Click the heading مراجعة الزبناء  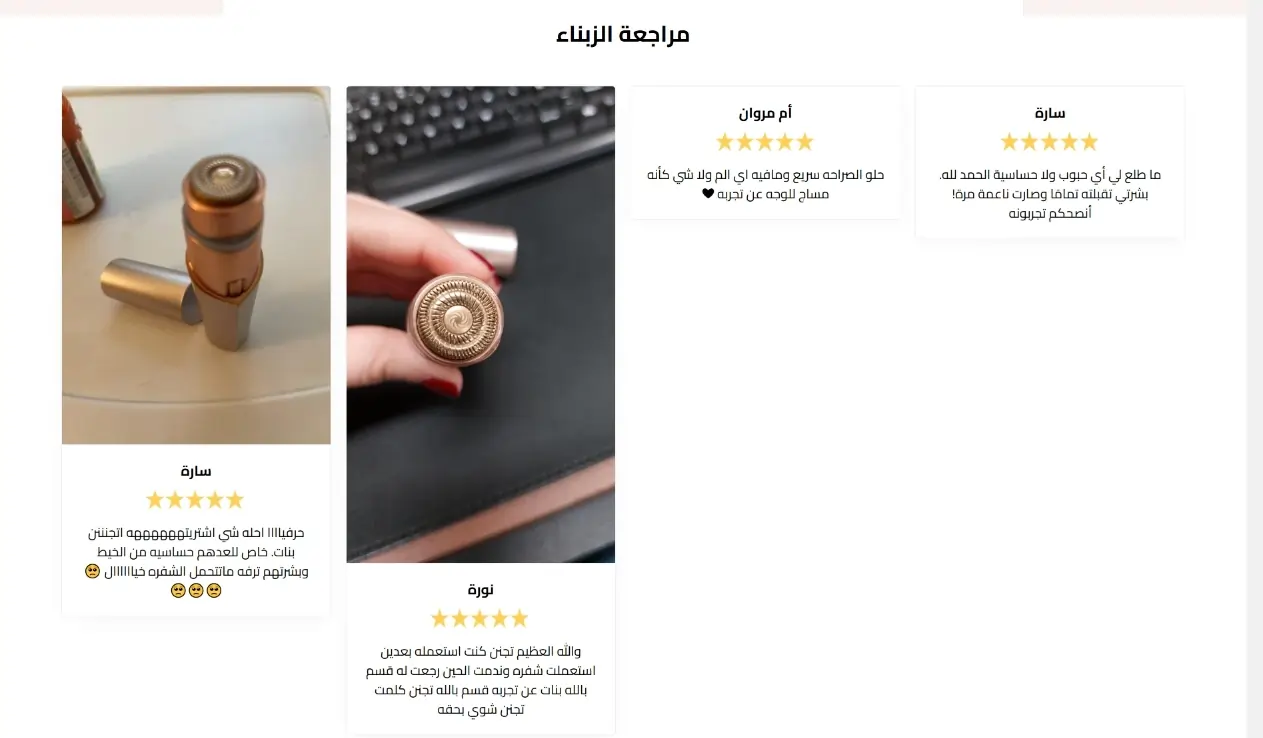[x=623, y=34]
